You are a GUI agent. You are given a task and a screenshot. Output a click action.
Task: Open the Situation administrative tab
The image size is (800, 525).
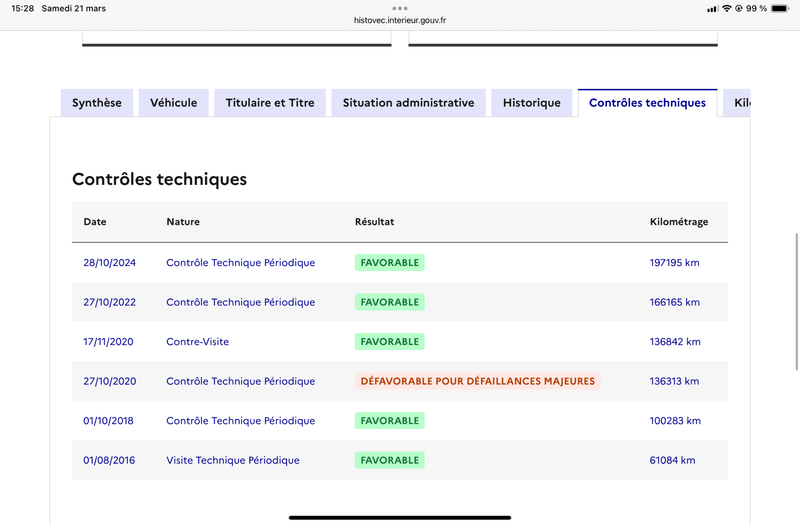(408, 103)
